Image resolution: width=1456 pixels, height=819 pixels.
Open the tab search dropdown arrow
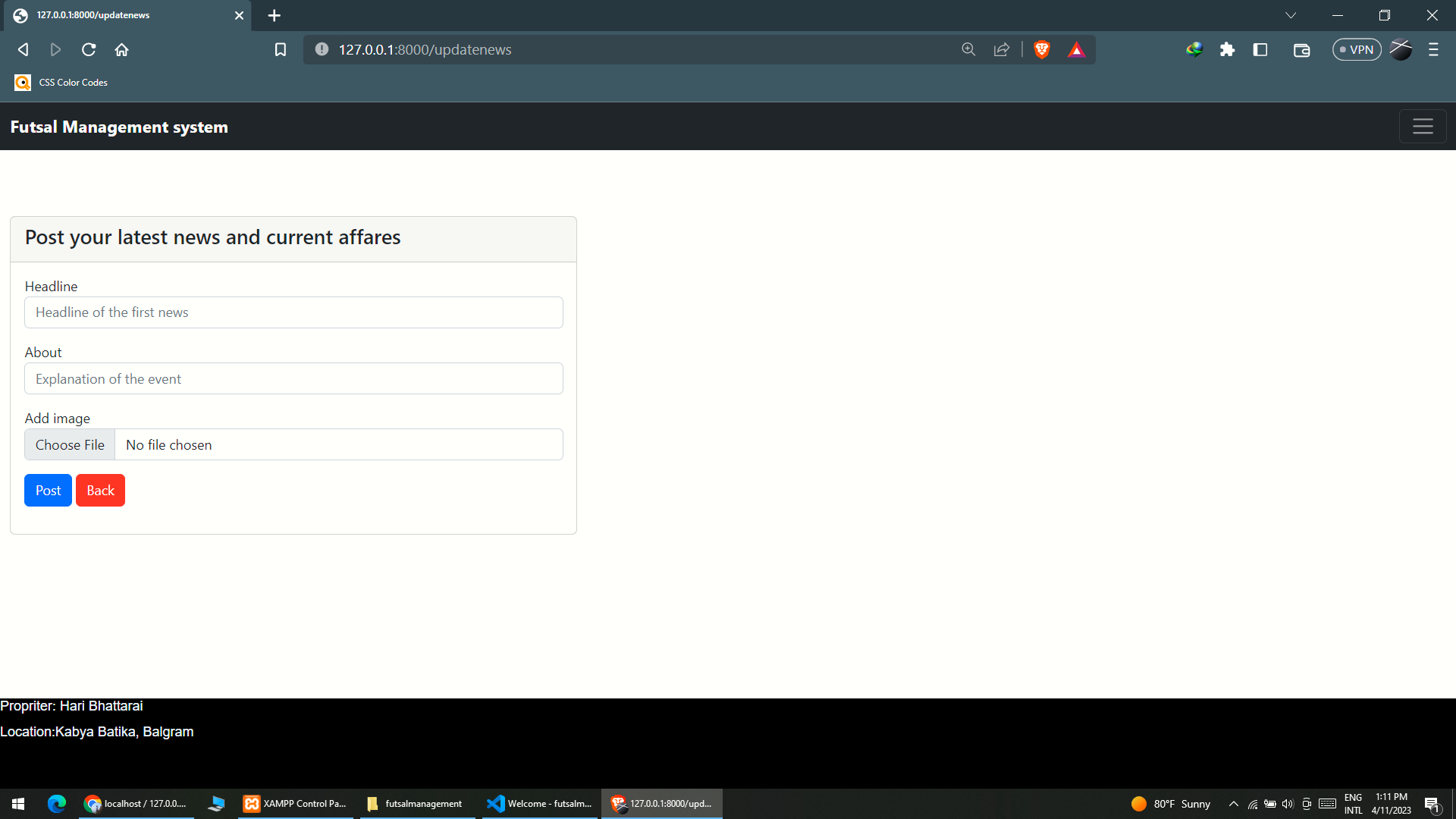(x=1291, y=15)
